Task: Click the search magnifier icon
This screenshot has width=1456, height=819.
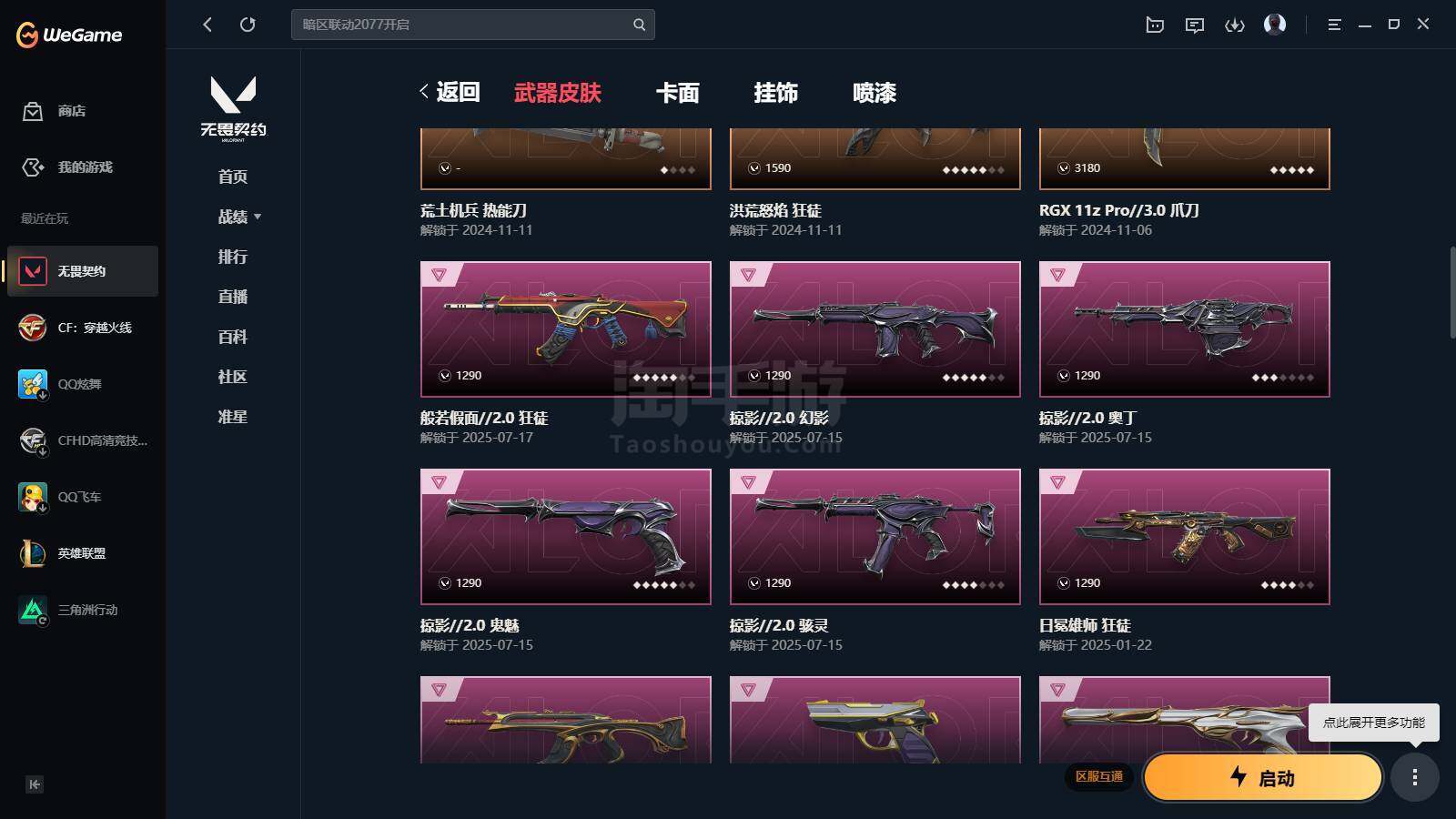Action: click(639, 25)
